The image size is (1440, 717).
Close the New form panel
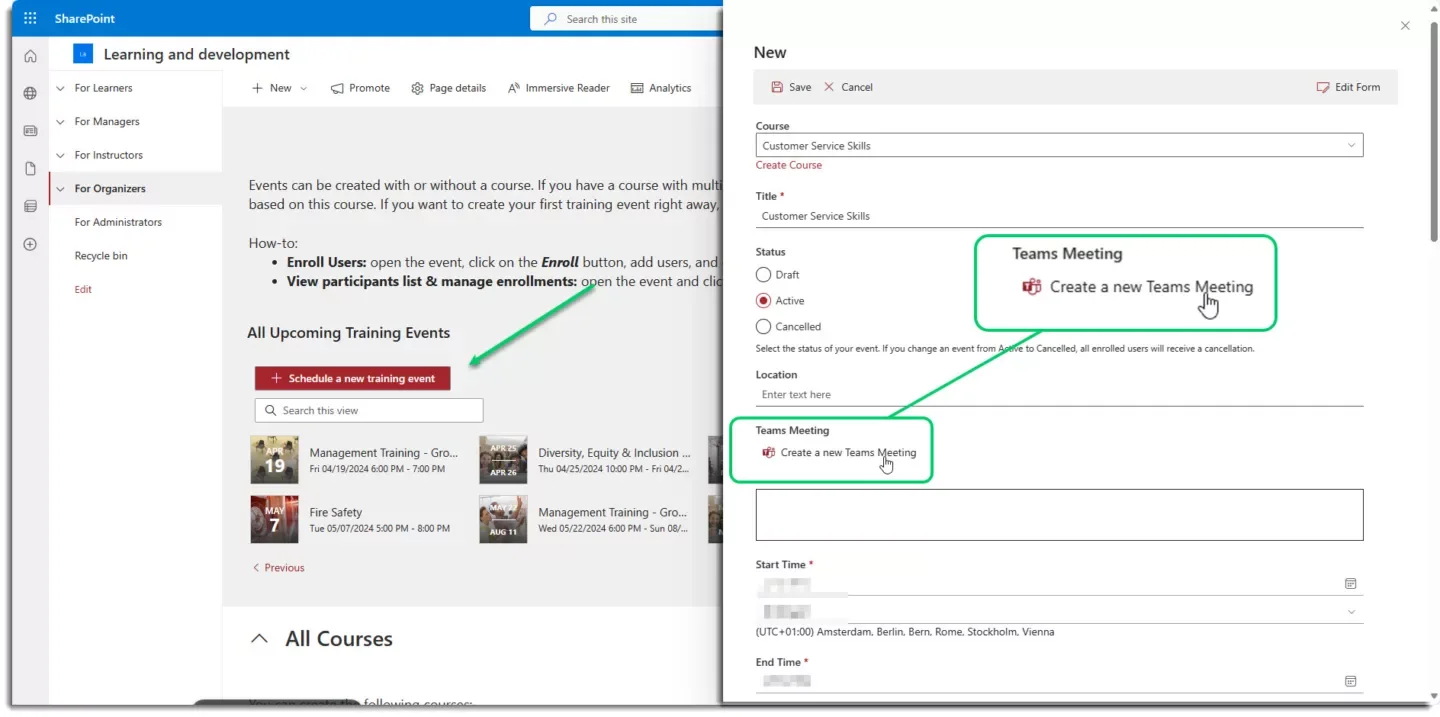pos(1405,26)
